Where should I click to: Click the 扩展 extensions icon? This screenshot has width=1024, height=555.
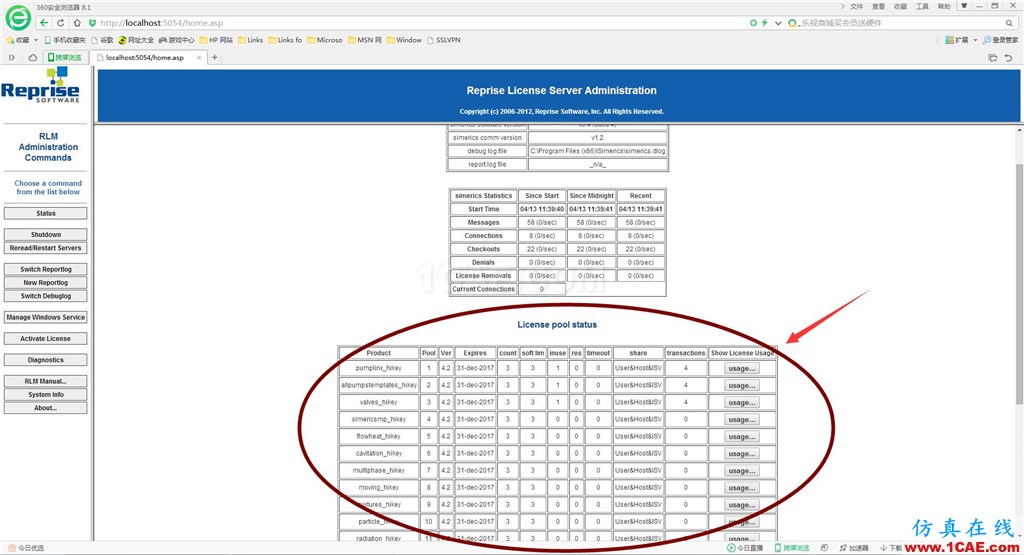[950, 40]
